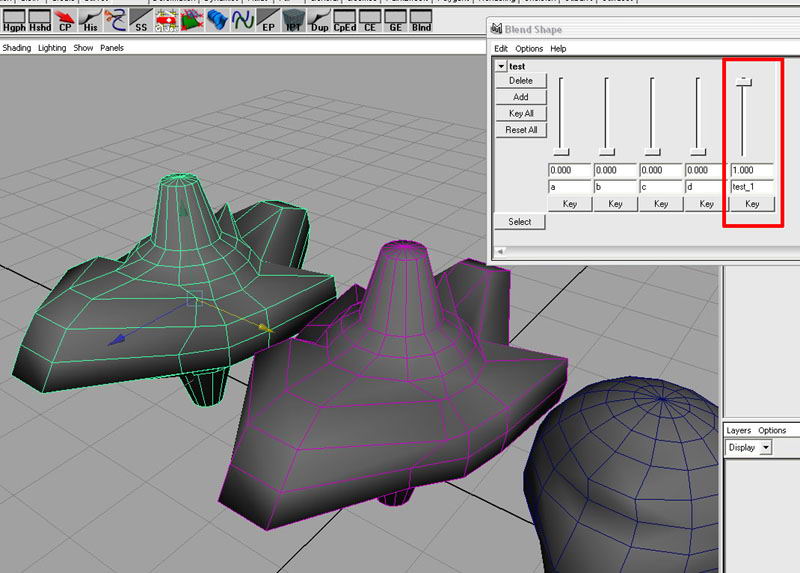800x573 pixels.
Task: Open the Show viewport menu
Action: tap(83, 48)
